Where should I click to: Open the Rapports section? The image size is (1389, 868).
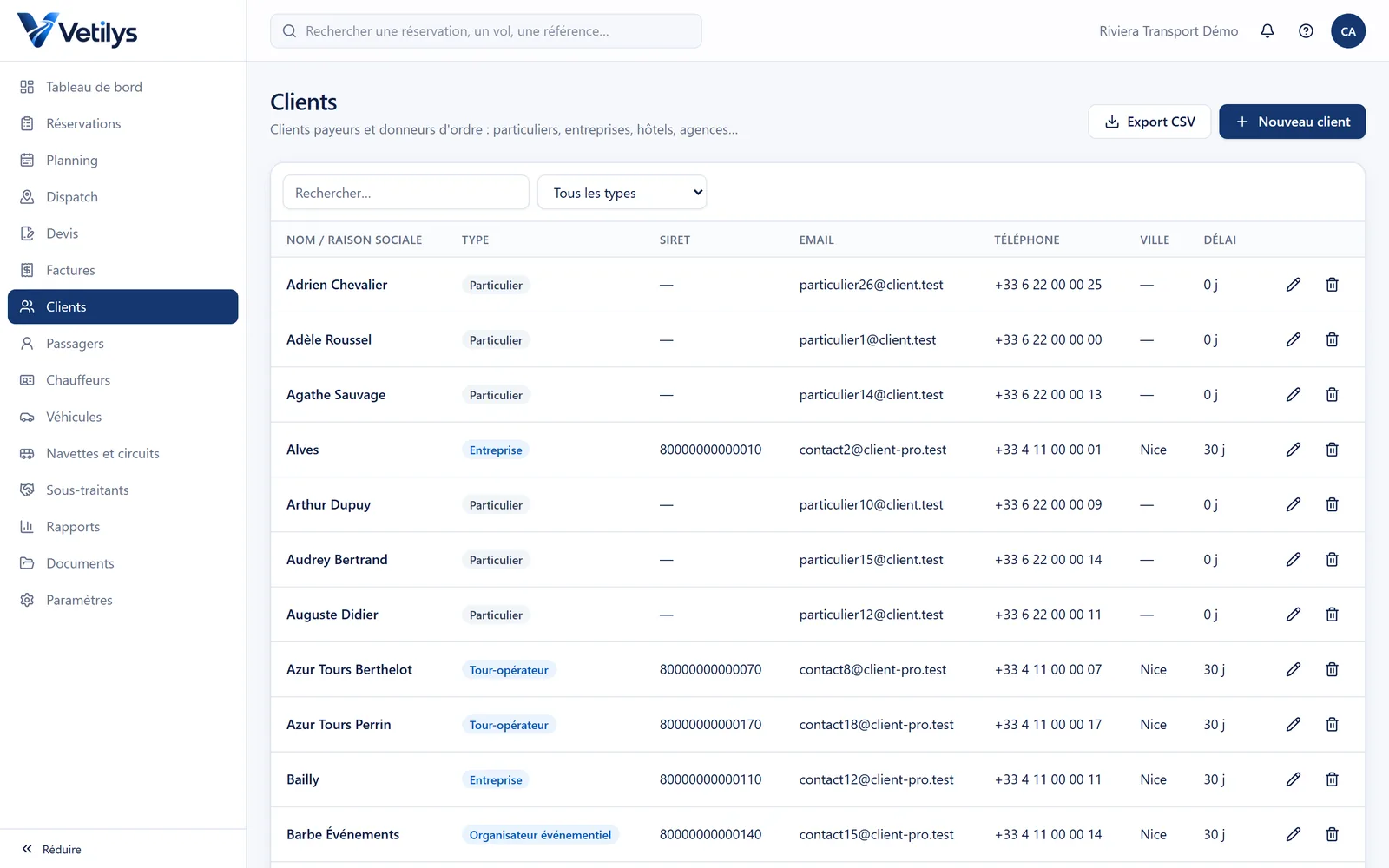(123, 527)
